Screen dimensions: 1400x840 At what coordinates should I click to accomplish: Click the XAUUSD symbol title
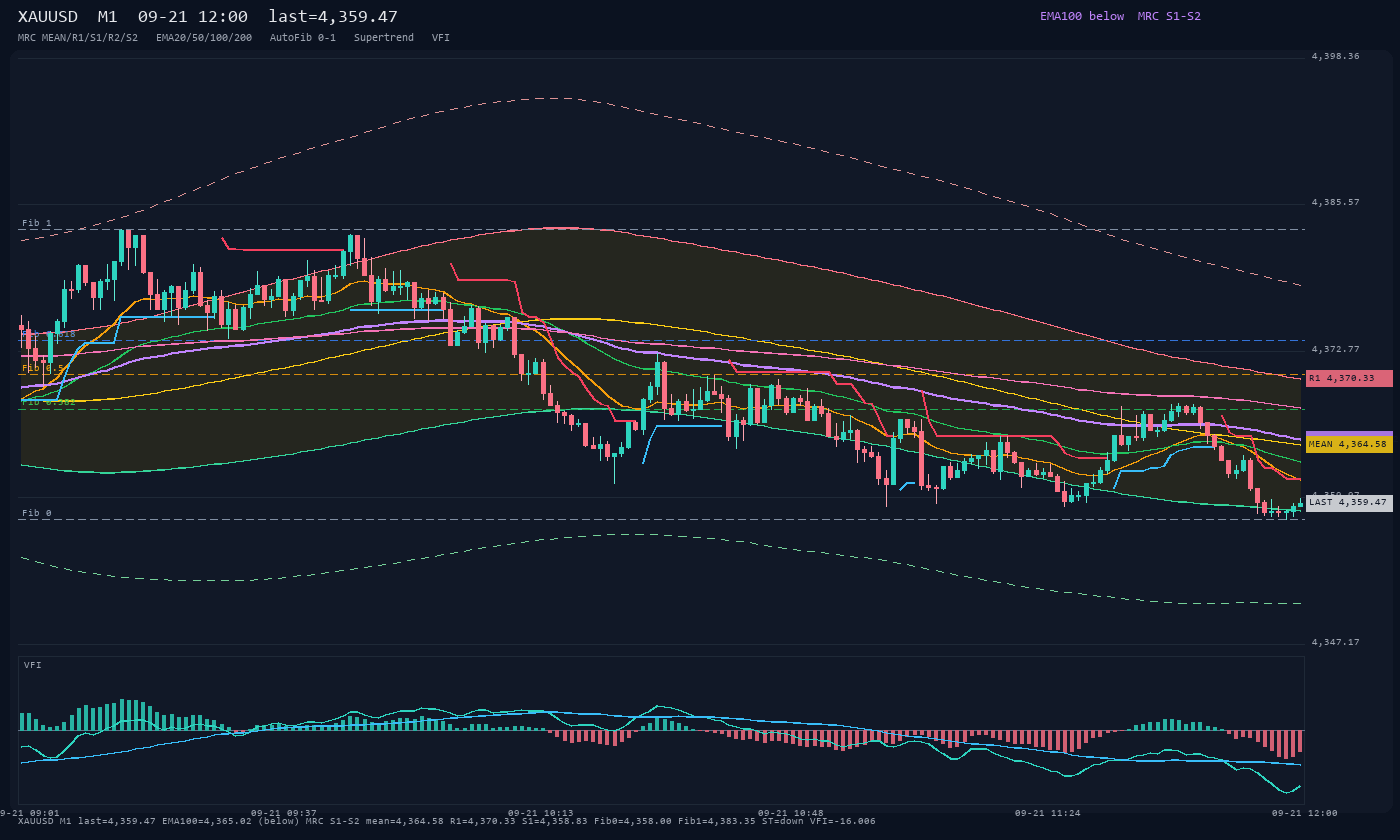click(x=48, y=17)
